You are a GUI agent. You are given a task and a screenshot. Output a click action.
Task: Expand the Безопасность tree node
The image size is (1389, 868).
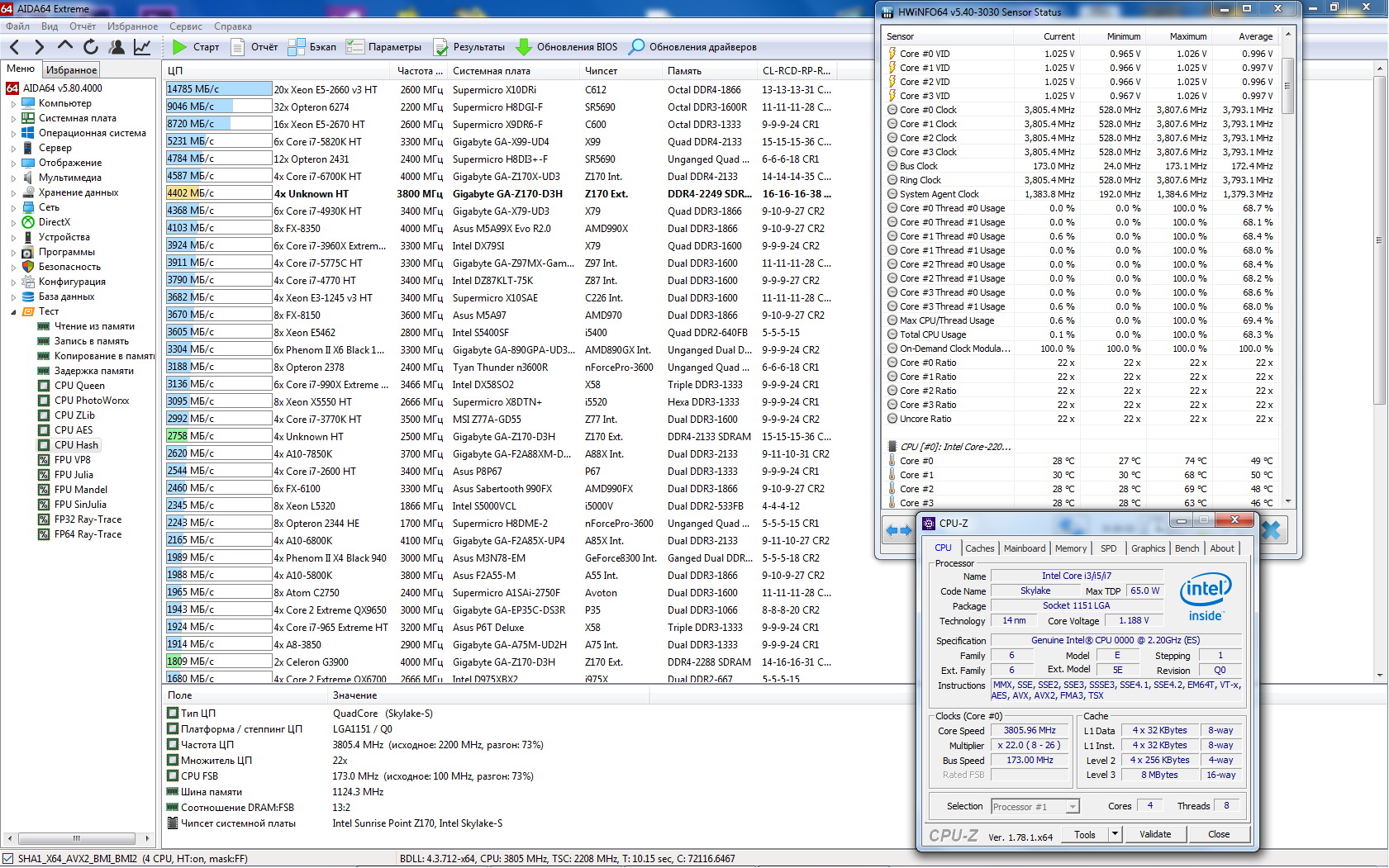(x=13, y=268)
